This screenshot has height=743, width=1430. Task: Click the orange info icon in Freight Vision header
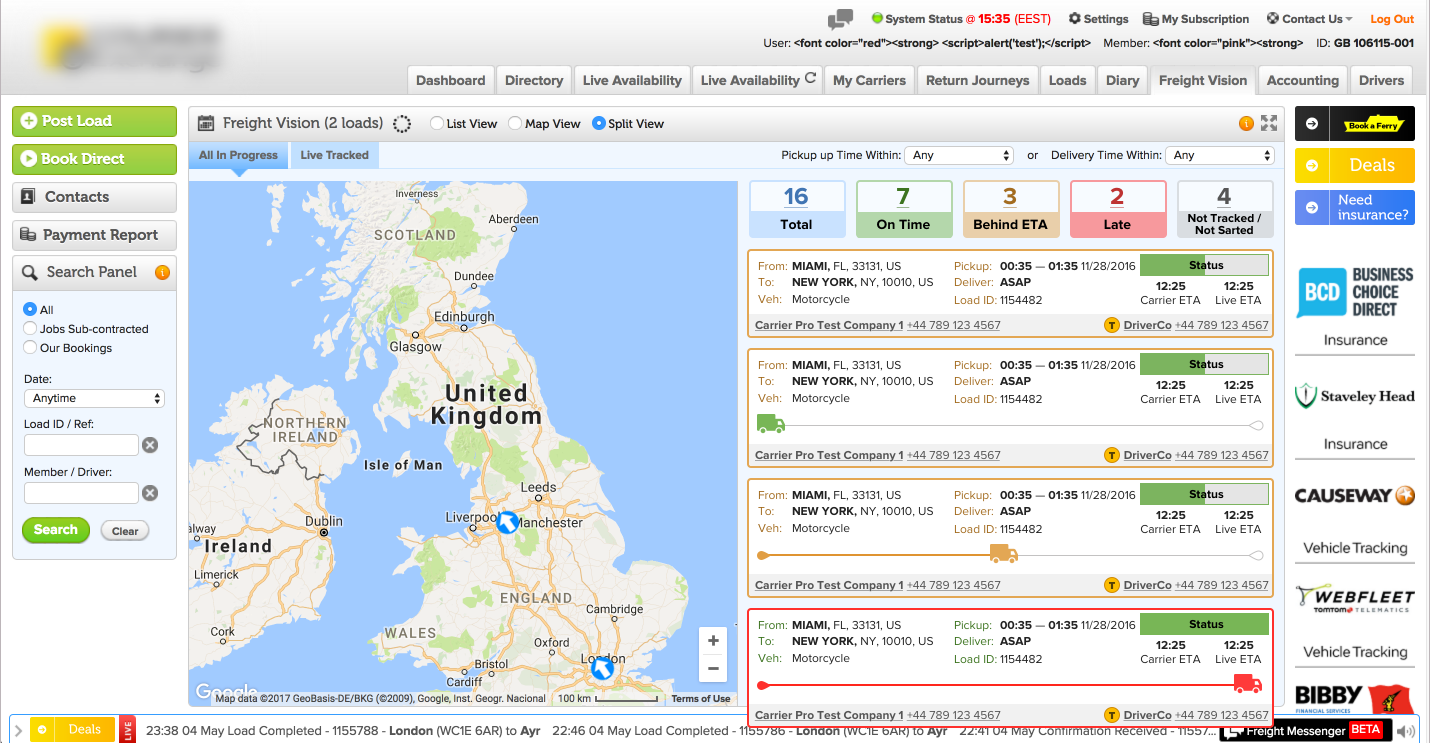(x=1246, y=124)
